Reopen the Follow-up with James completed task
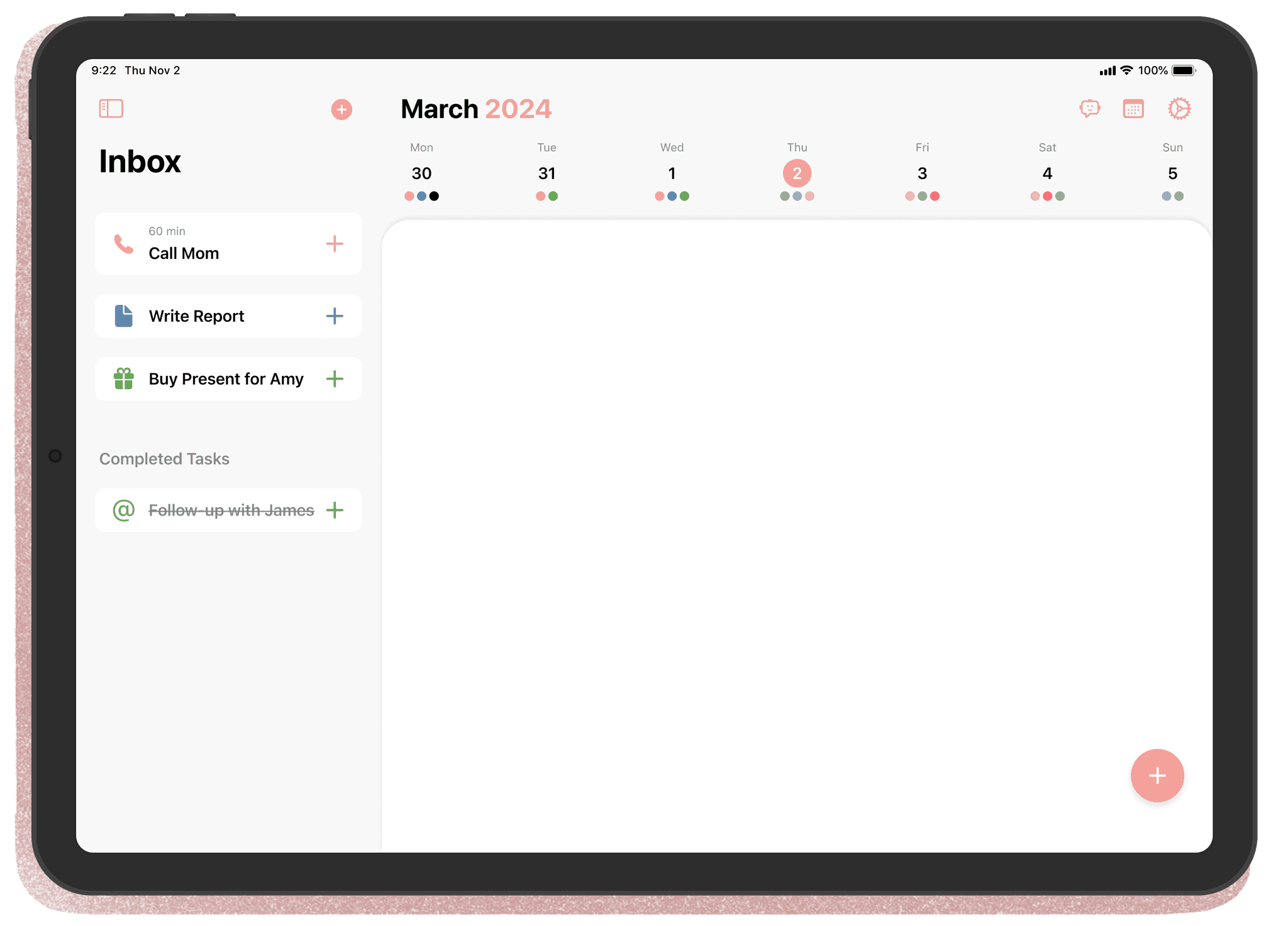 231,510
